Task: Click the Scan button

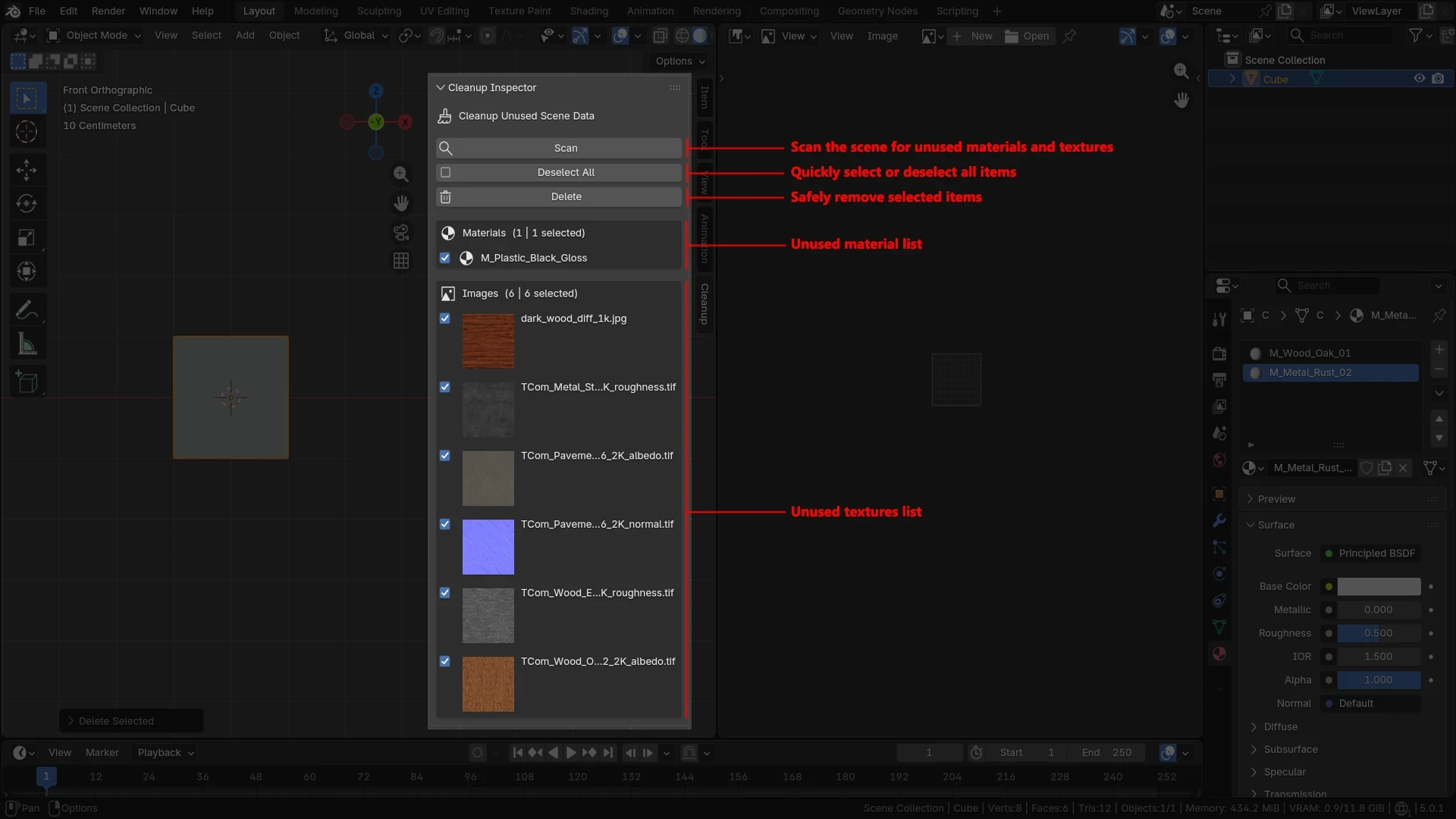Action: coord(559,148)
